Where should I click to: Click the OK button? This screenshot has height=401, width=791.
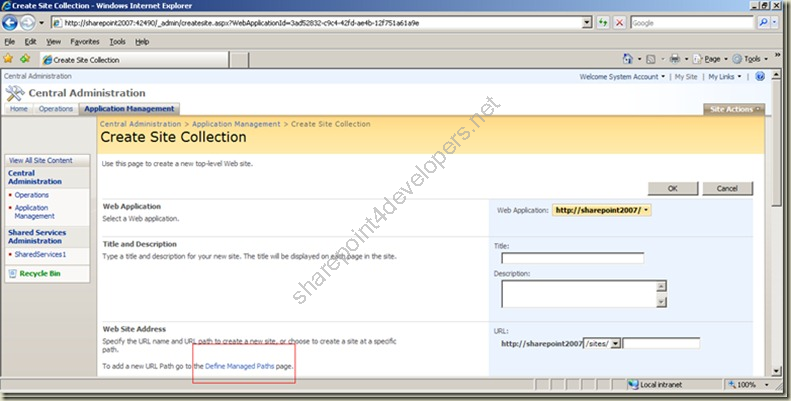coord(672,188)
